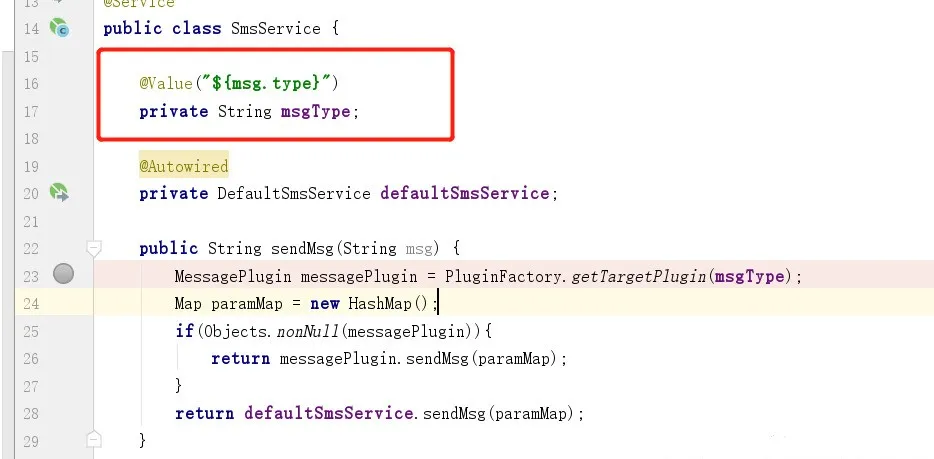Screen dimensions: 934x459
Task: Click the fold end marker on line 29
Action: [x=94, y=440]
